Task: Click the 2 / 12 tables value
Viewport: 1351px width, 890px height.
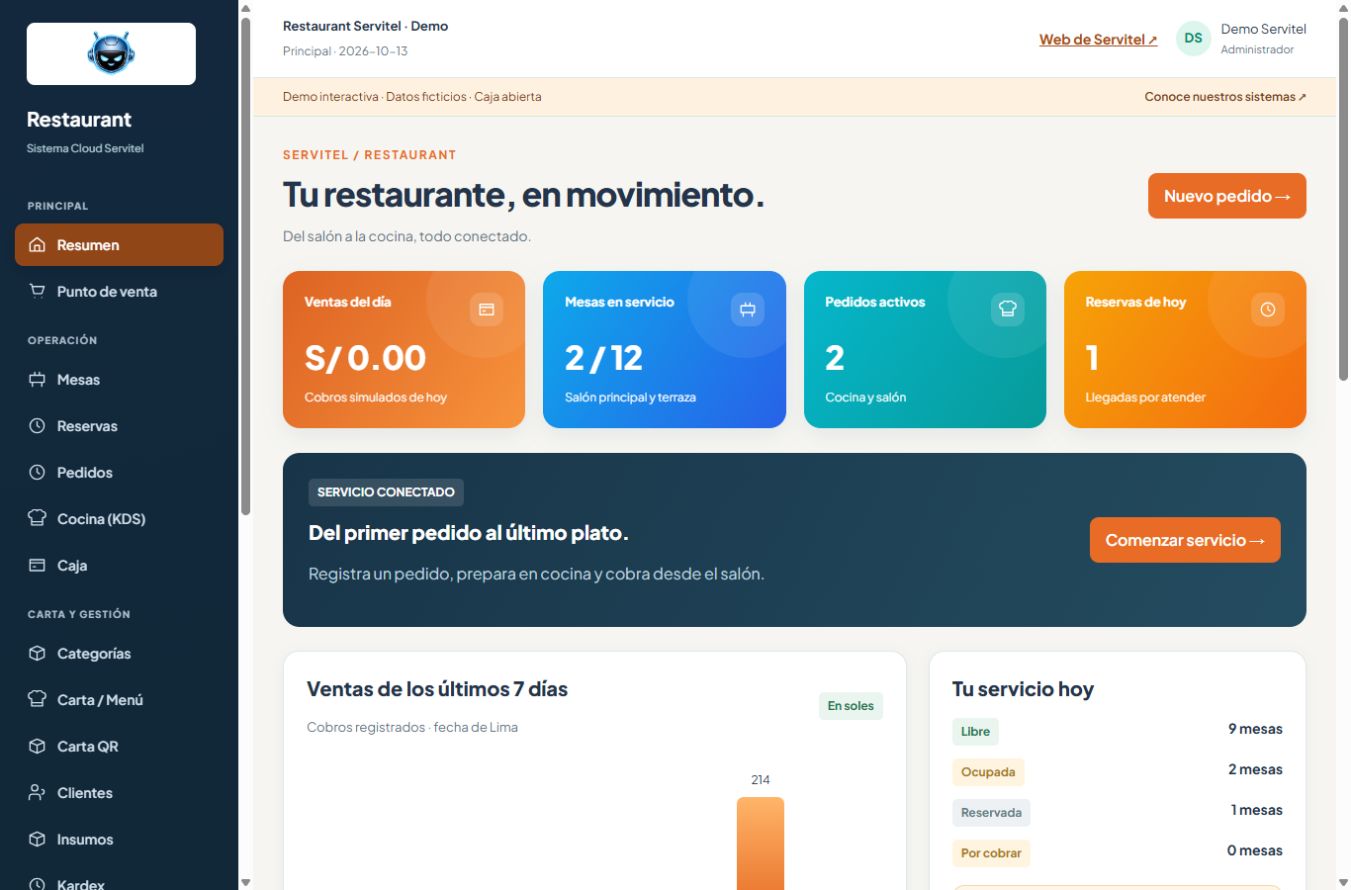Action: point(604,357)
